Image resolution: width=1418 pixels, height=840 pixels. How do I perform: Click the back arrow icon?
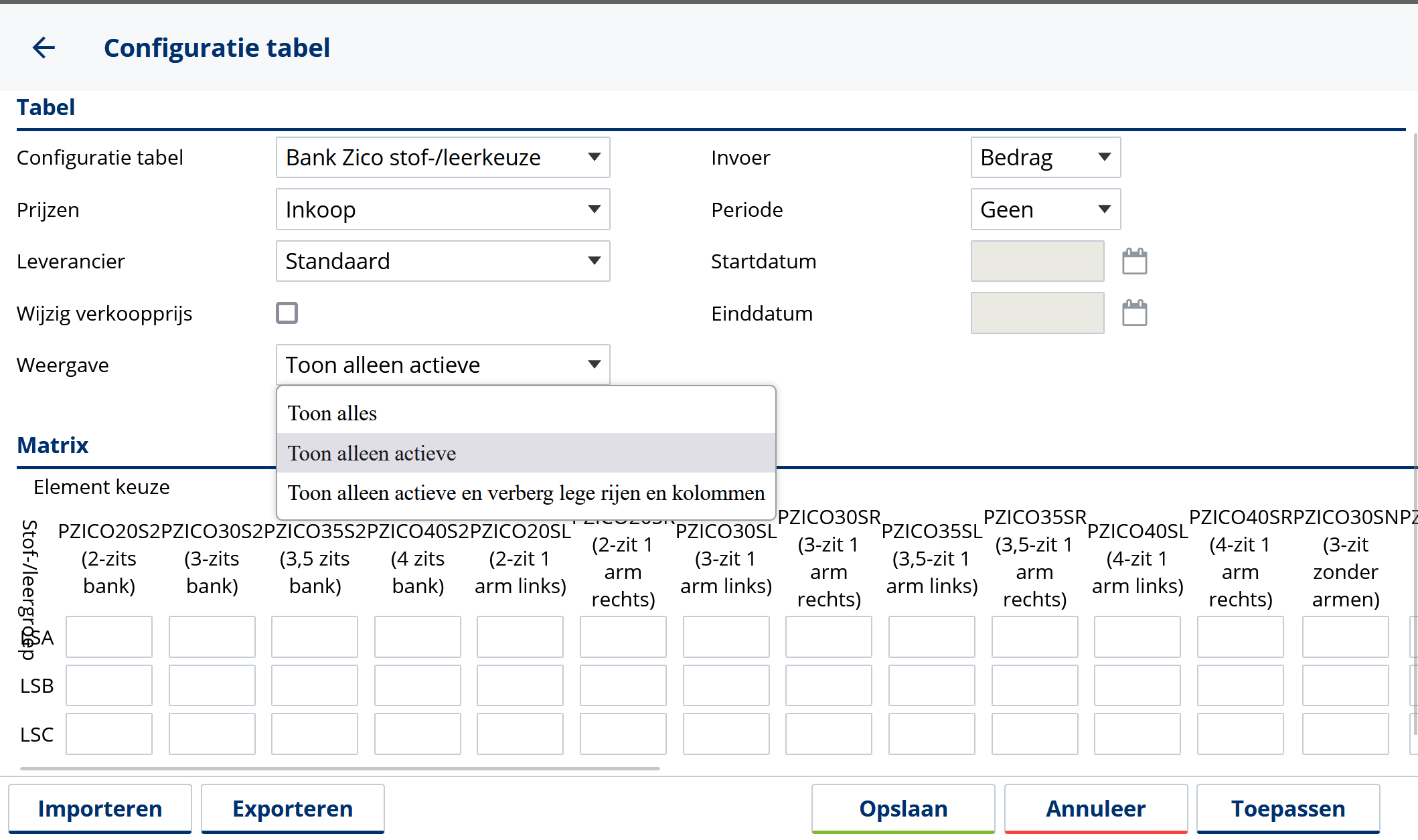(44, 48)
